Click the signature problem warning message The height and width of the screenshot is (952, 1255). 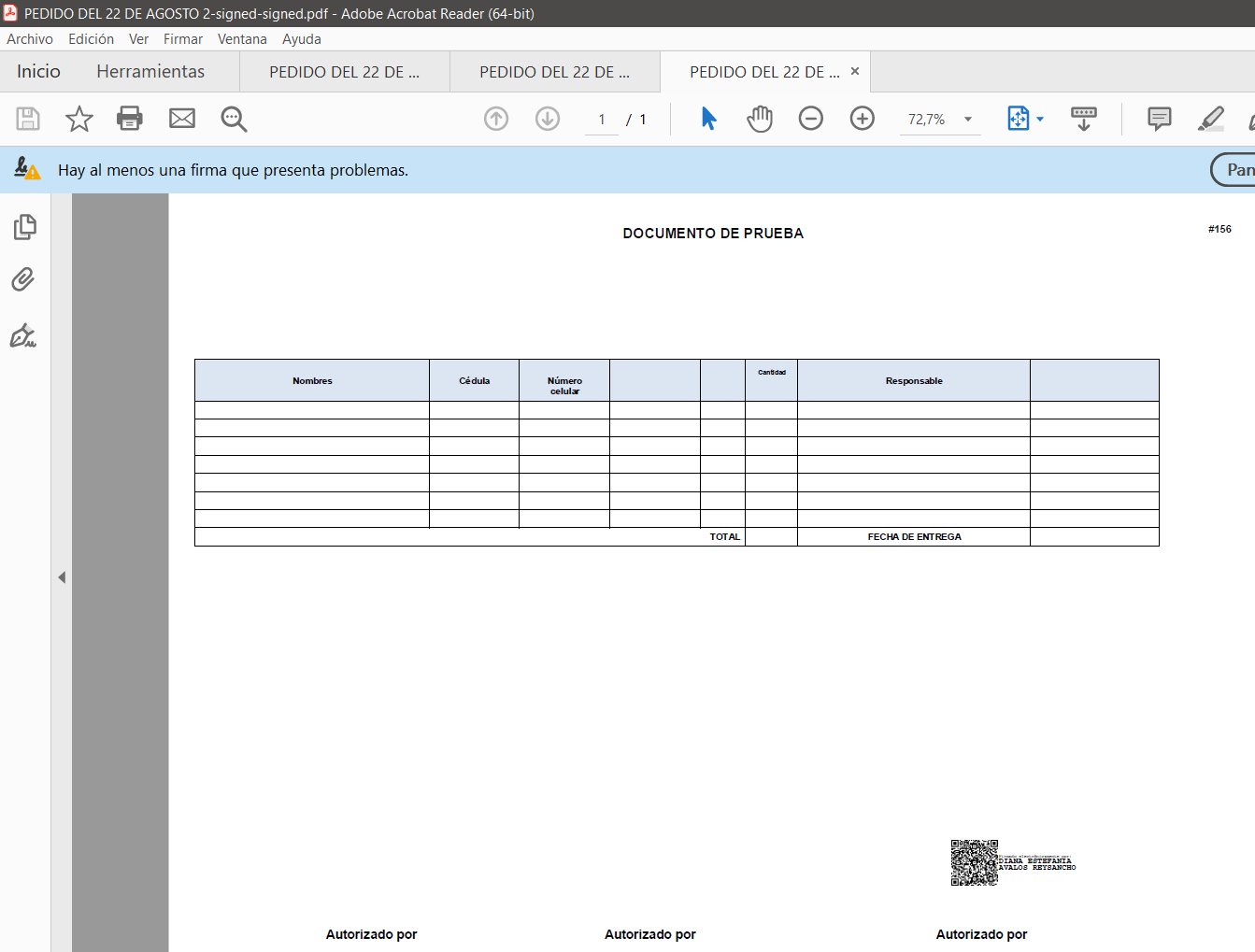pyautogui.click(x=233, y=170)
